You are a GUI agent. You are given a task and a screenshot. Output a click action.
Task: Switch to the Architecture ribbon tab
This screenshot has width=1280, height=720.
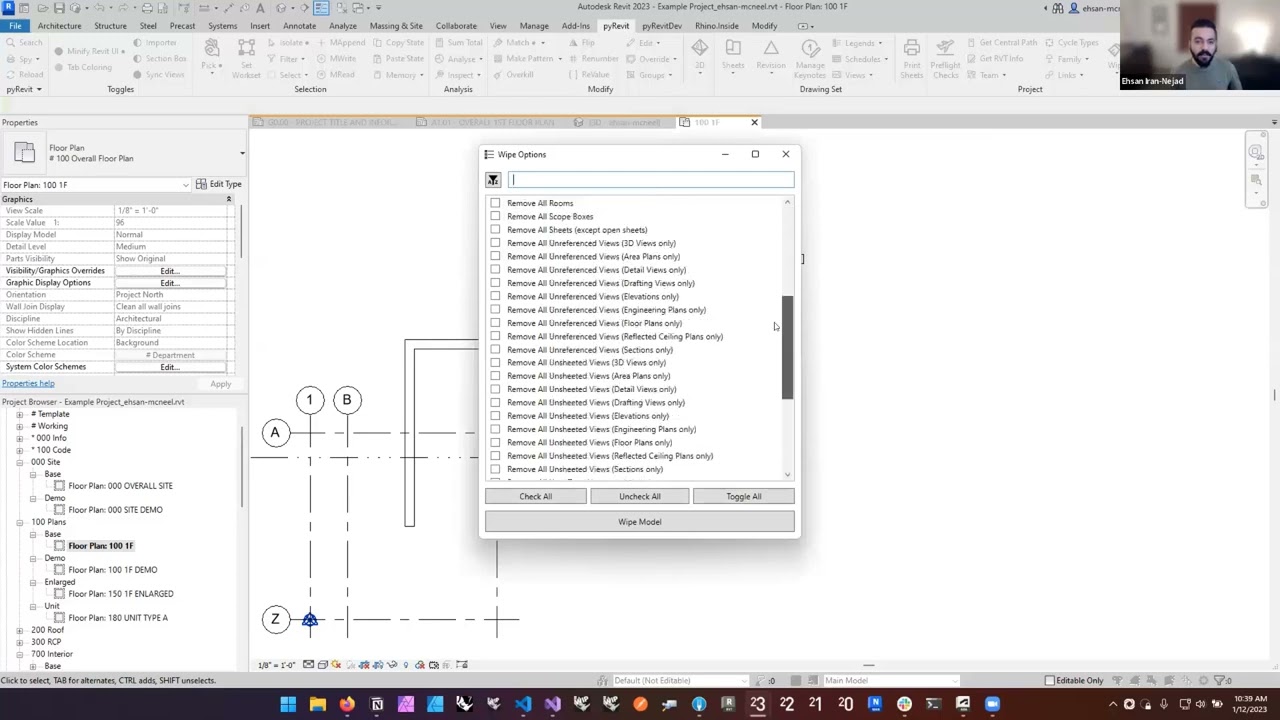59,26
